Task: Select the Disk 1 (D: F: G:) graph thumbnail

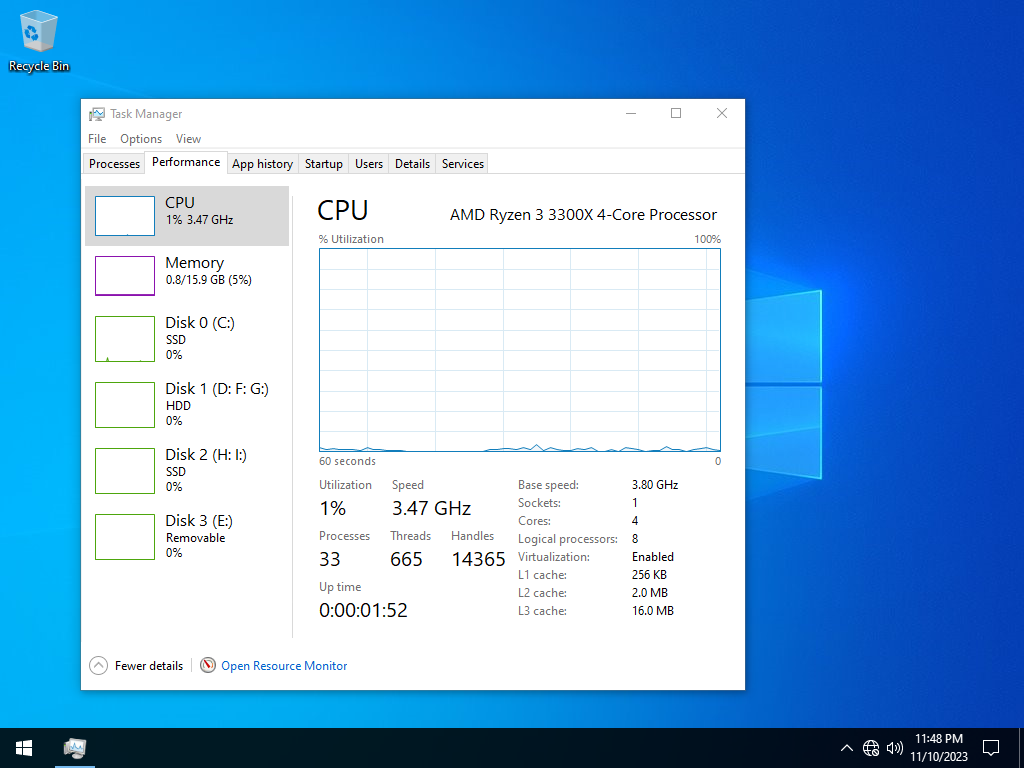Action: [x=125, y=405]
